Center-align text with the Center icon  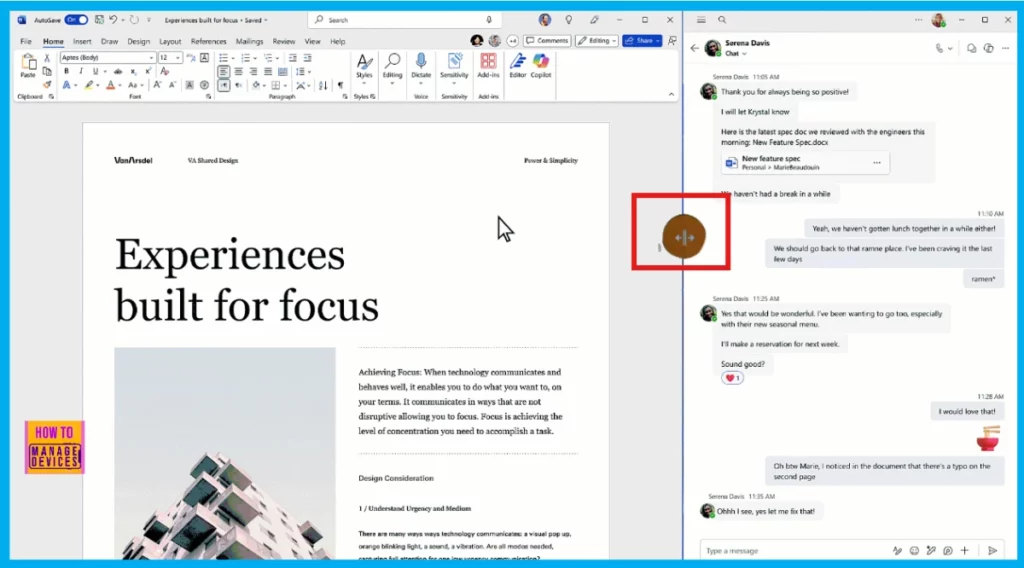click(x=238, y=72)
